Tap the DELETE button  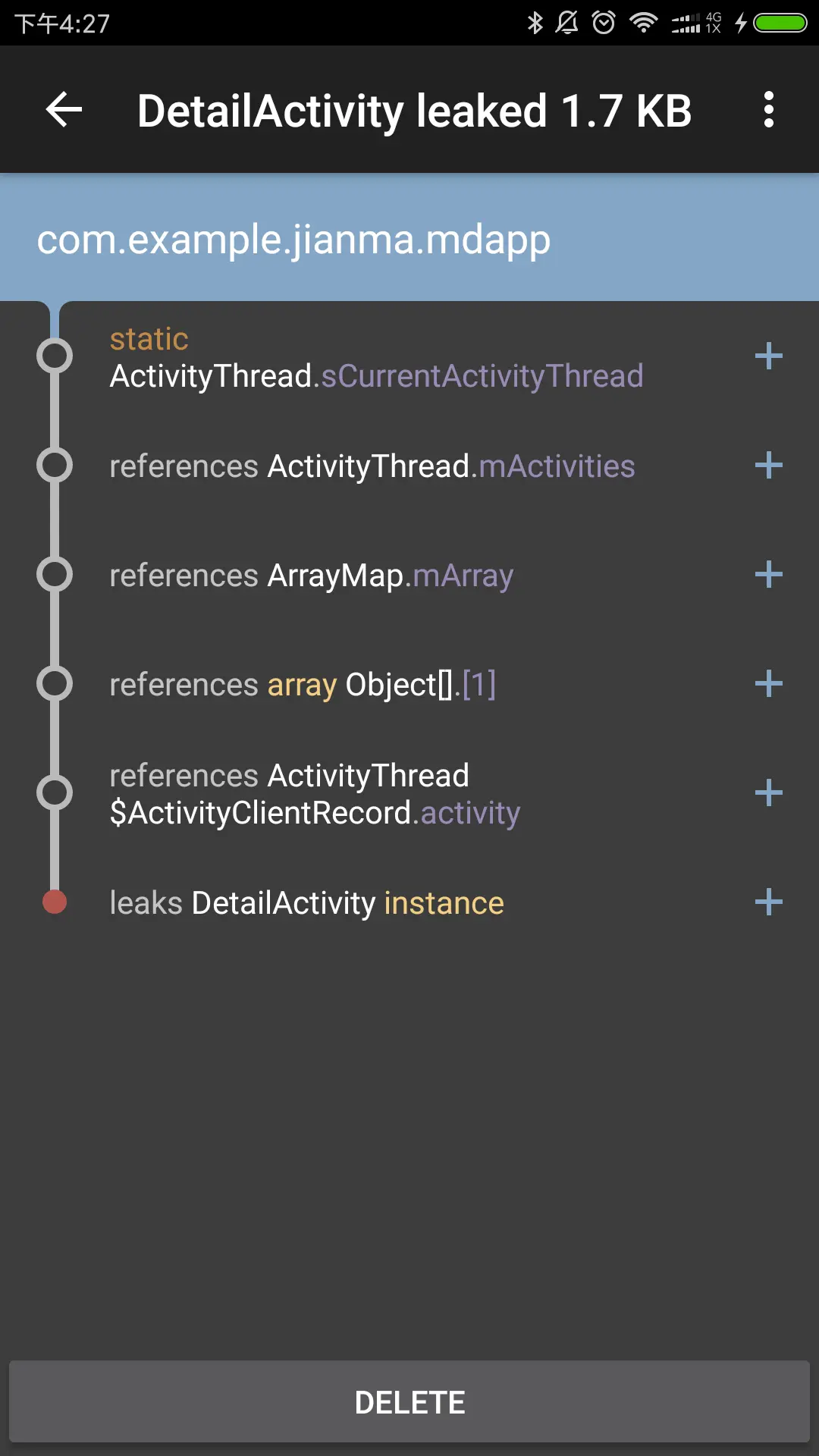[409, 1401]
